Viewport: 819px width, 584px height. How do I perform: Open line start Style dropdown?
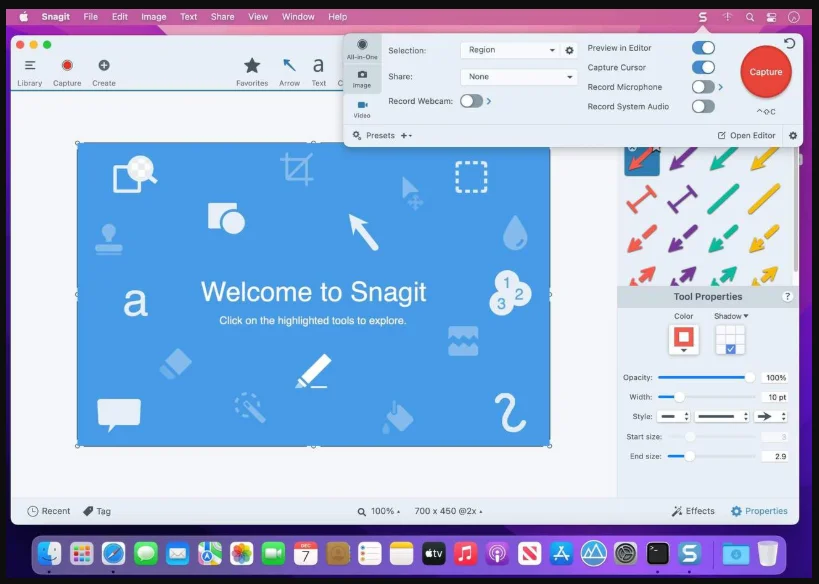coord(673,416)
